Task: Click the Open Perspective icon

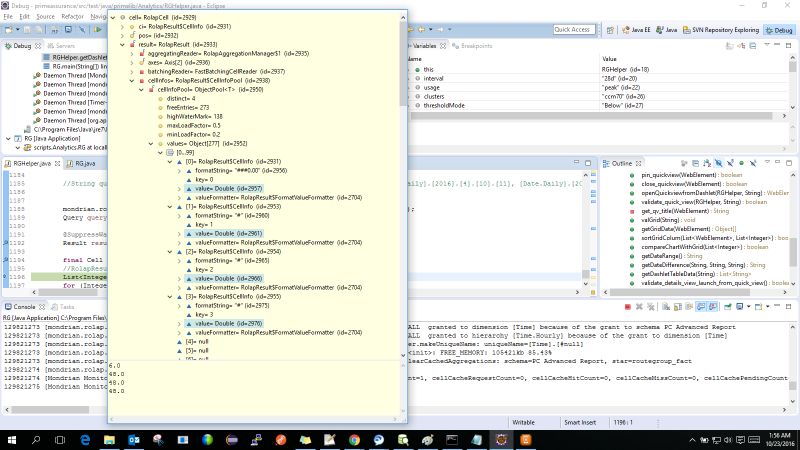Action: 610,30
